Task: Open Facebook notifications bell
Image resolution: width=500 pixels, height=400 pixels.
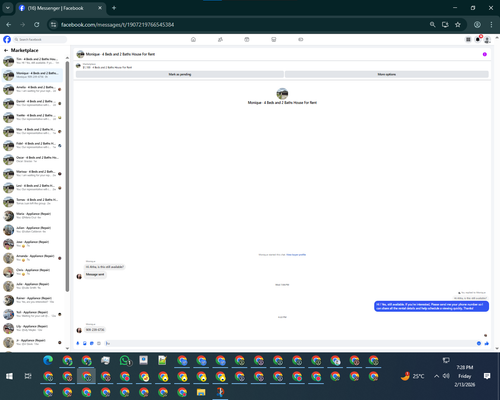Action: click(478, 40)
